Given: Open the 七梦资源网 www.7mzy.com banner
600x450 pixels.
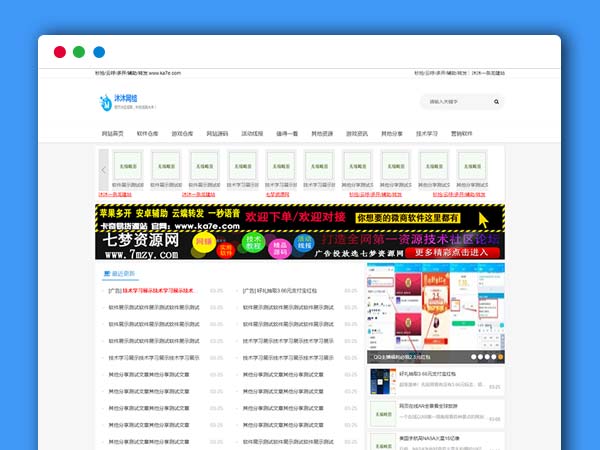Looking at the screenshot, I should click(300, 246).
